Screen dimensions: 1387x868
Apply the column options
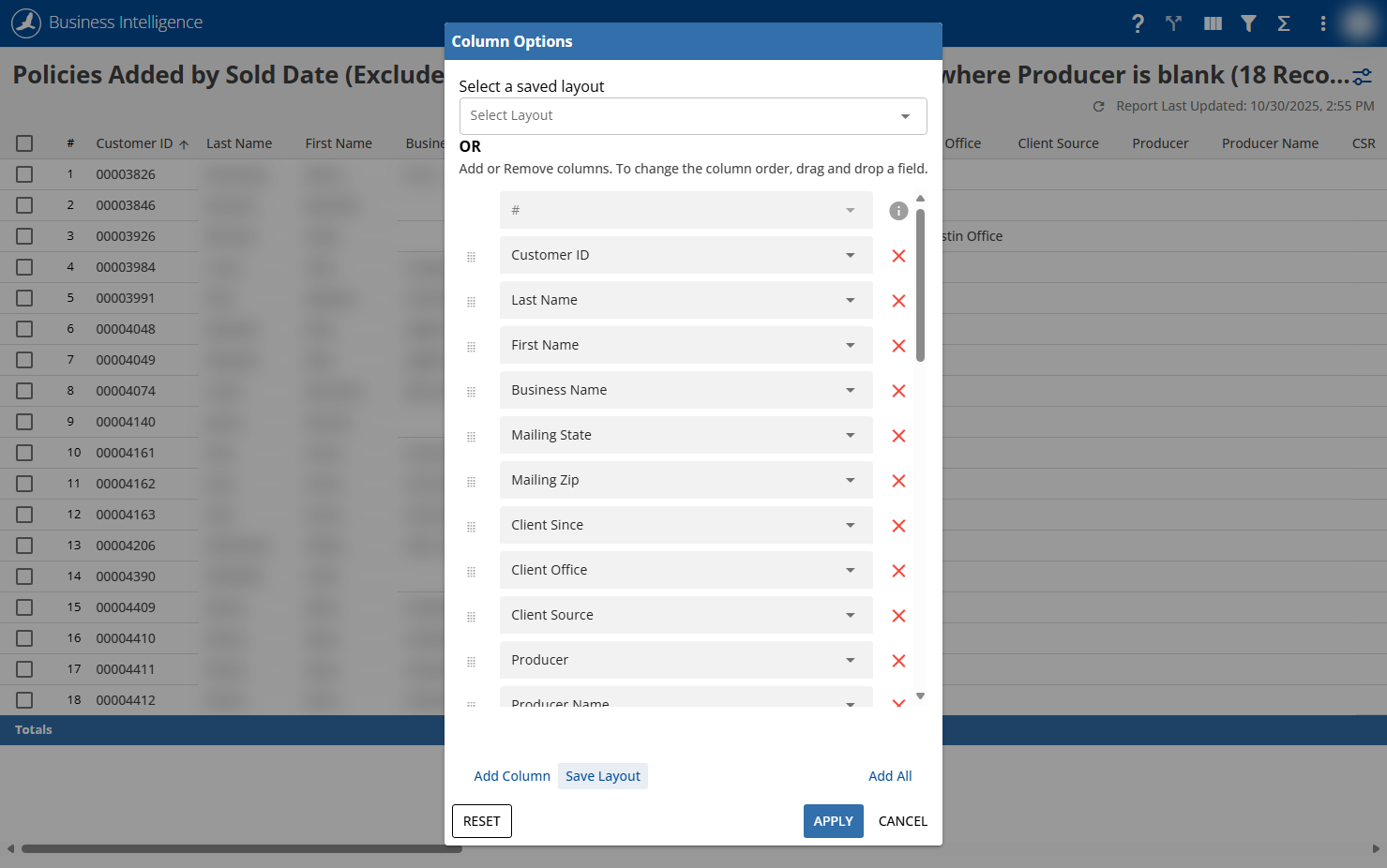pyautogui.click(x=834, y=821)
